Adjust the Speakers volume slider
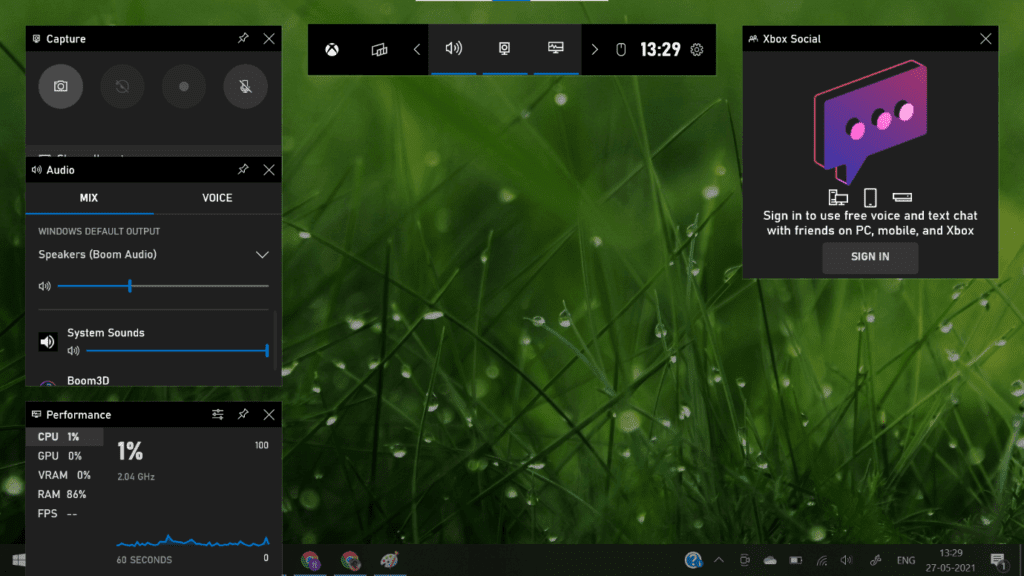 pyautogui.click(x=130, y=286)
